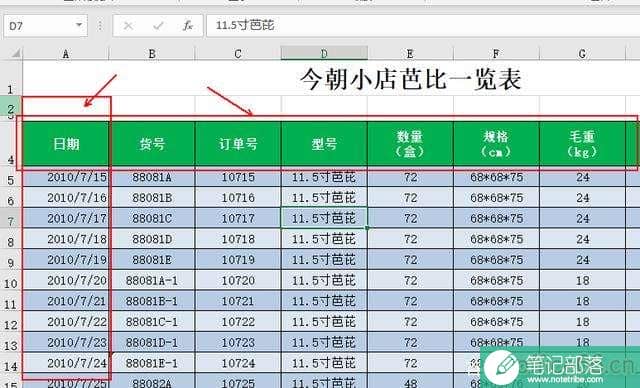Viewport: 640px width, 388px height.
Task: Select column C header
Action: point(238,54)
